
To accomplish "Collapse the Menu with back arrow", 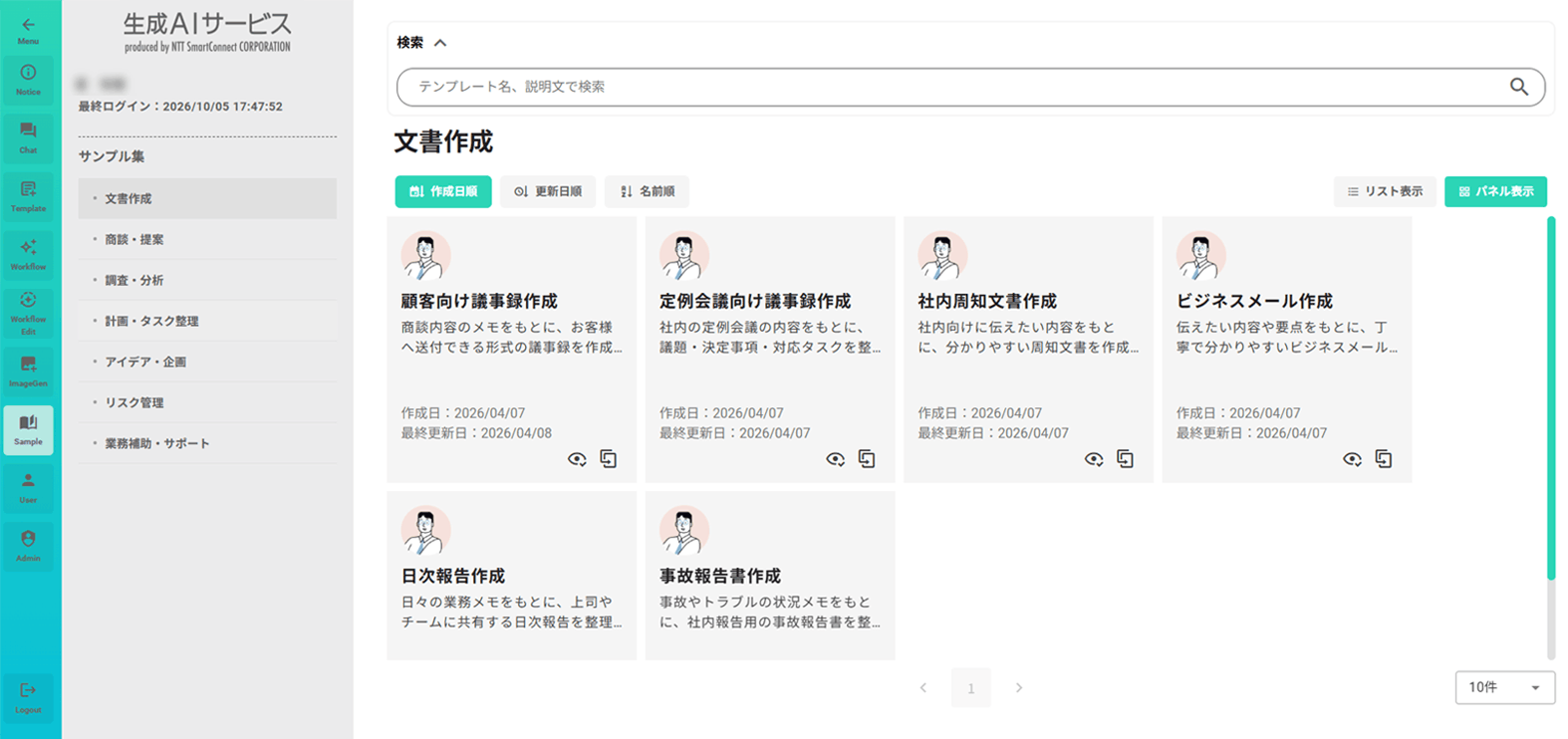I will coord(28,30).
